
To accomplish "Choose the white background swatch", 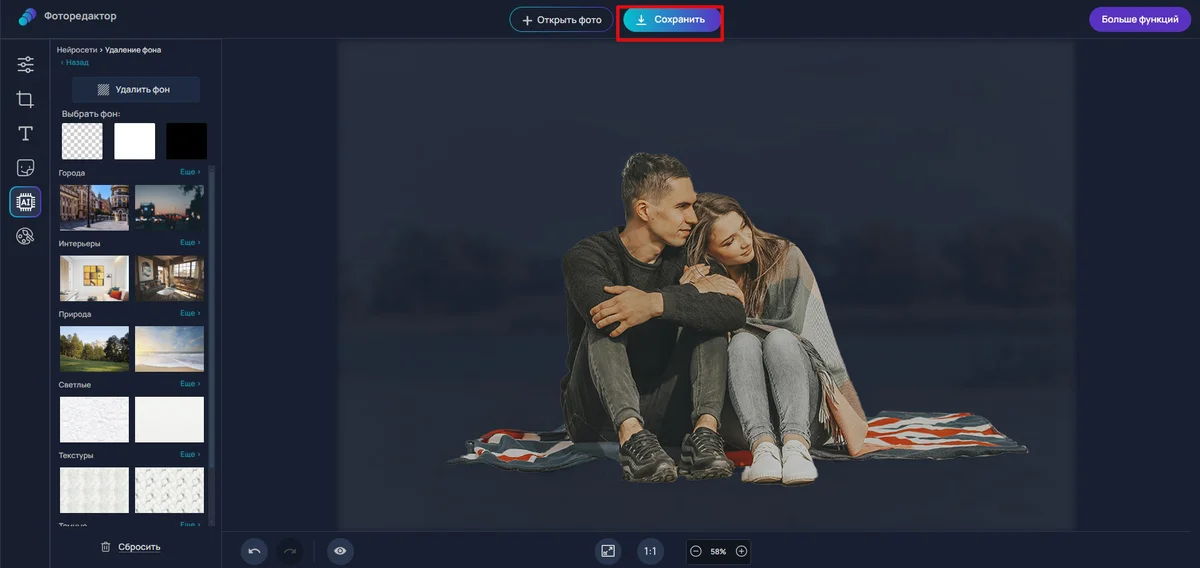I will click(x=135, y=141).
